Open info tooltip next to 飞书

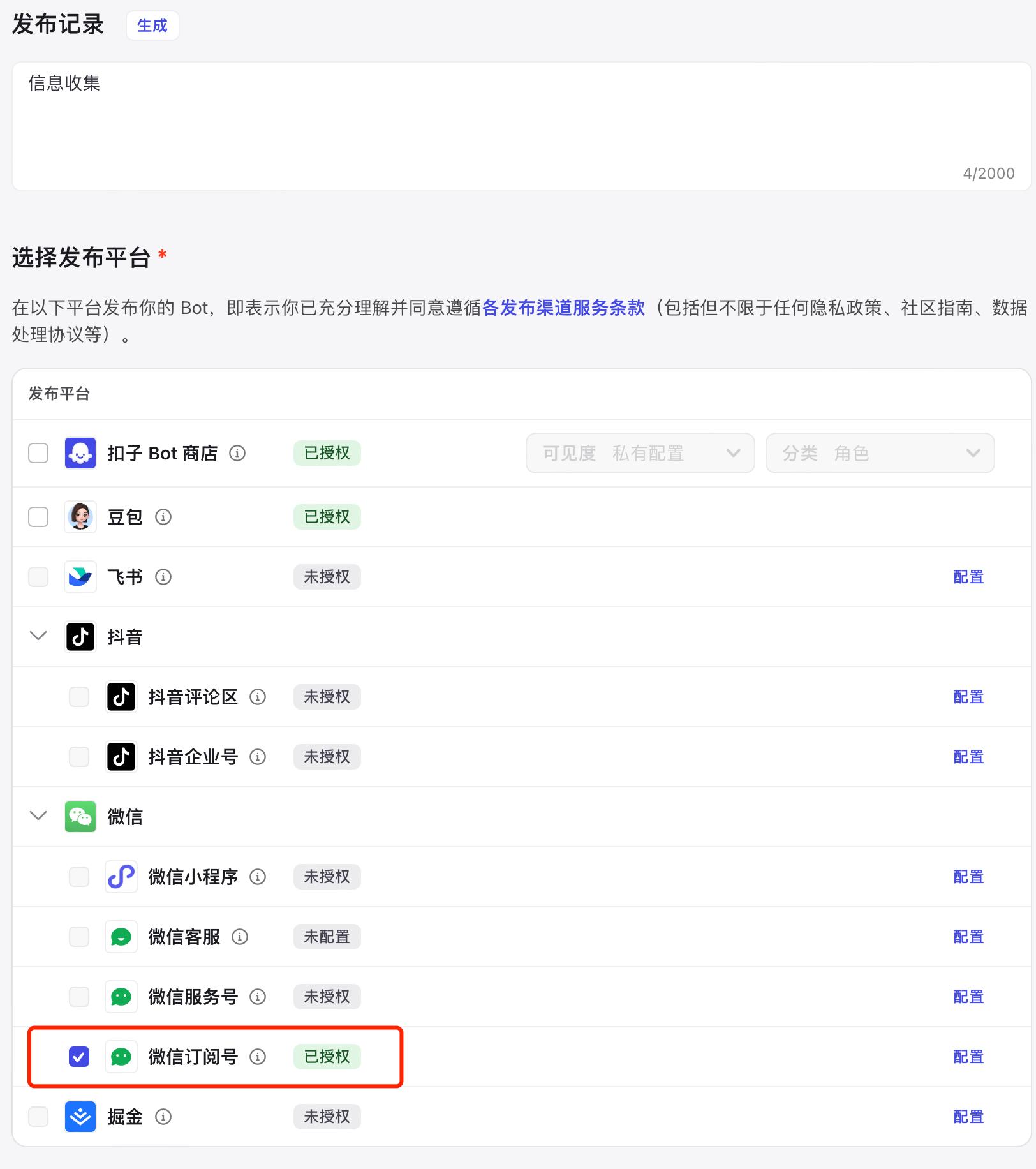pyautogui.click(x=163, y=577)
